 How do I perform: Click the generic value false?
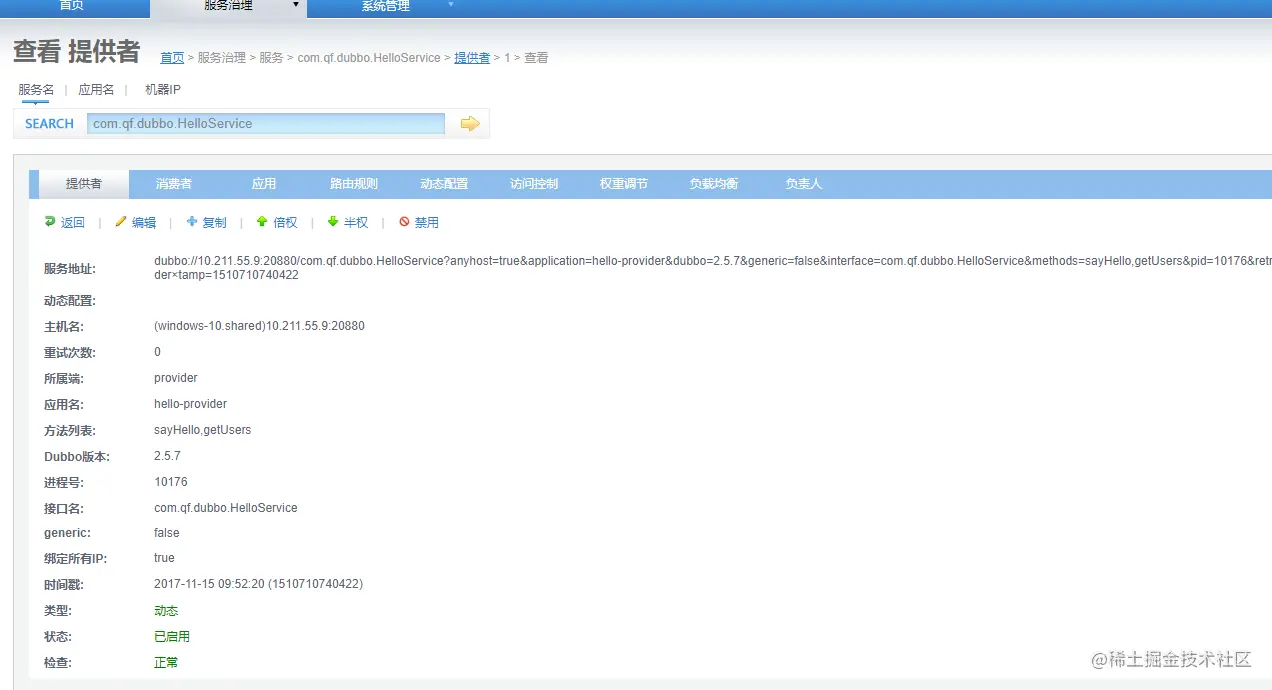[x=167, y=533]
